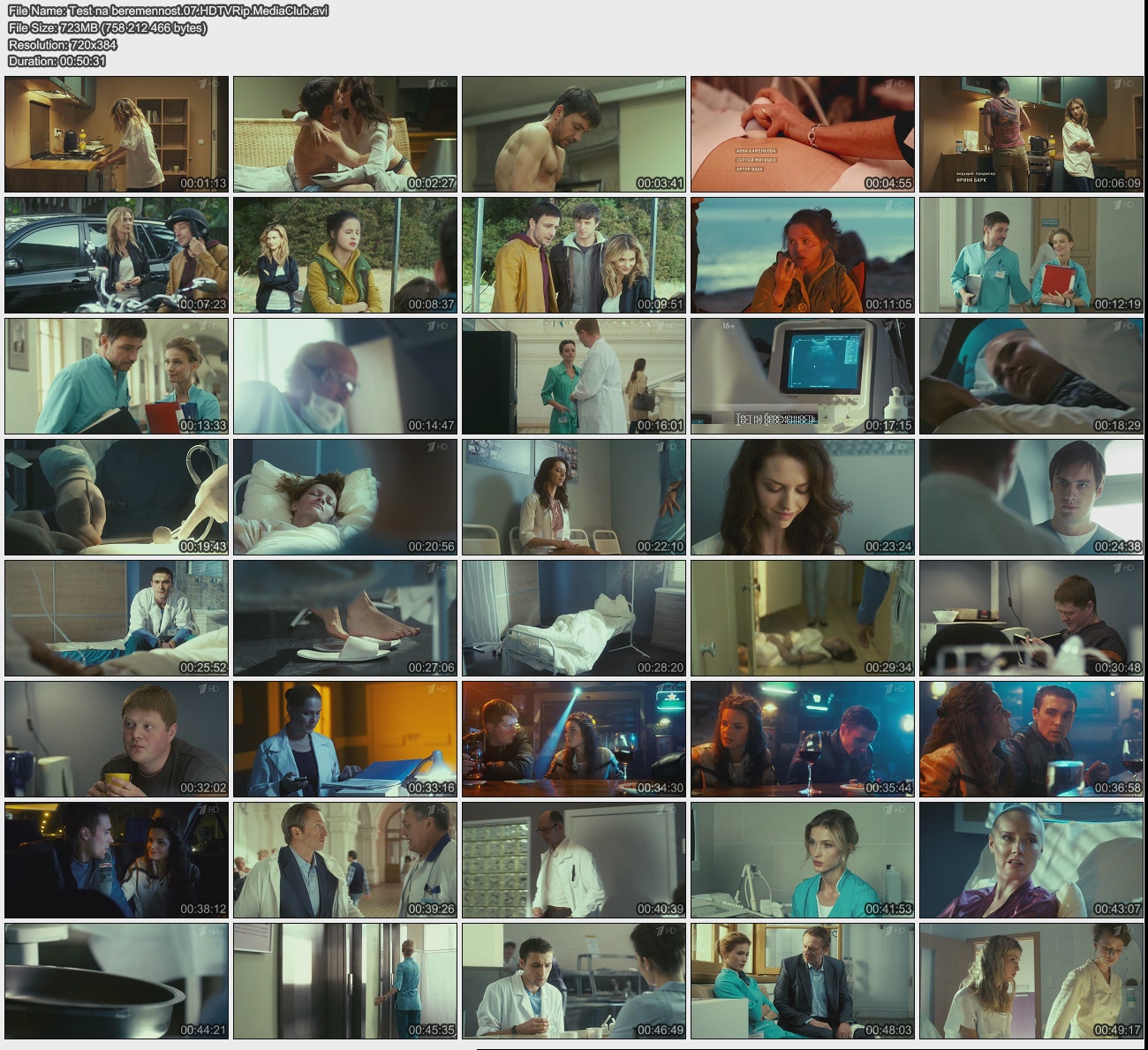
Task: Click the Duration 00:50:31 text
Action: coord(57,61)
